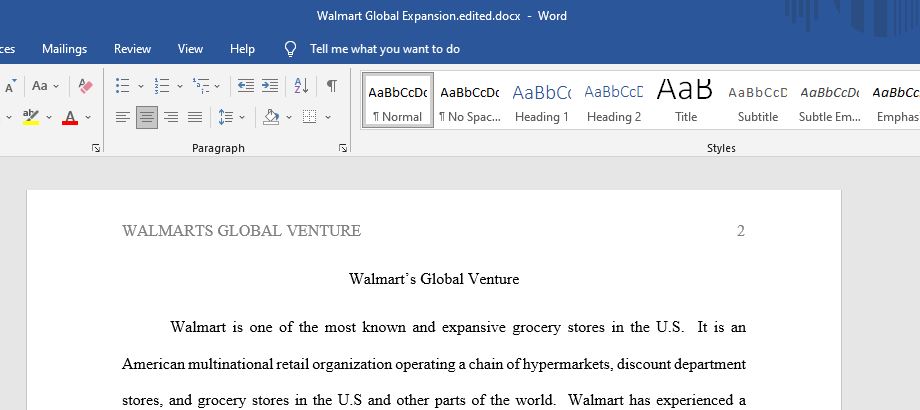Open the bullet library dropdown
The width and height of the screenshot is (920, 410).
(x=141, y=86)
